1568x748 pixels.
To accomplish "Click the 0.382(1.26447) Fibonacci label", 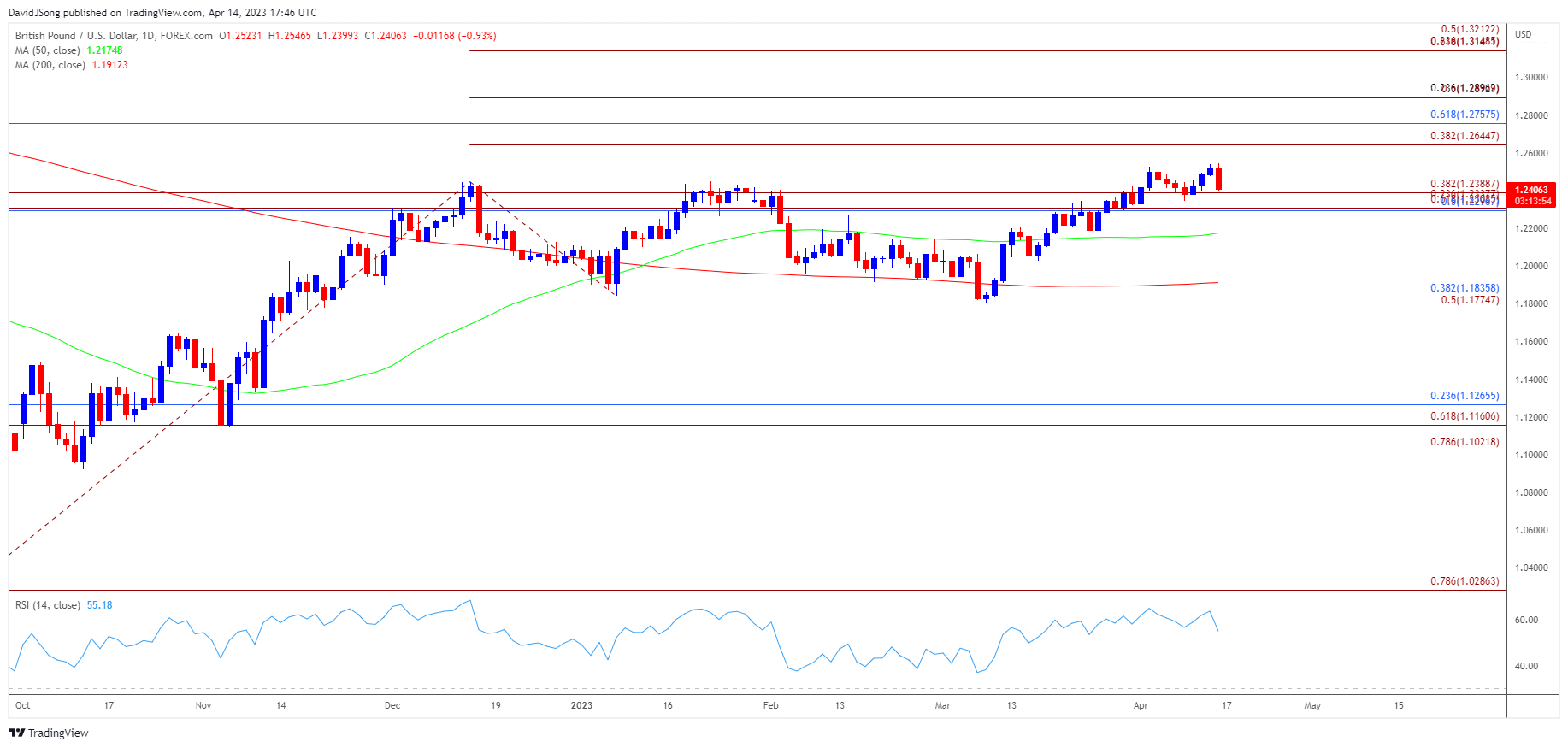I will click(x=1465, y=136).
